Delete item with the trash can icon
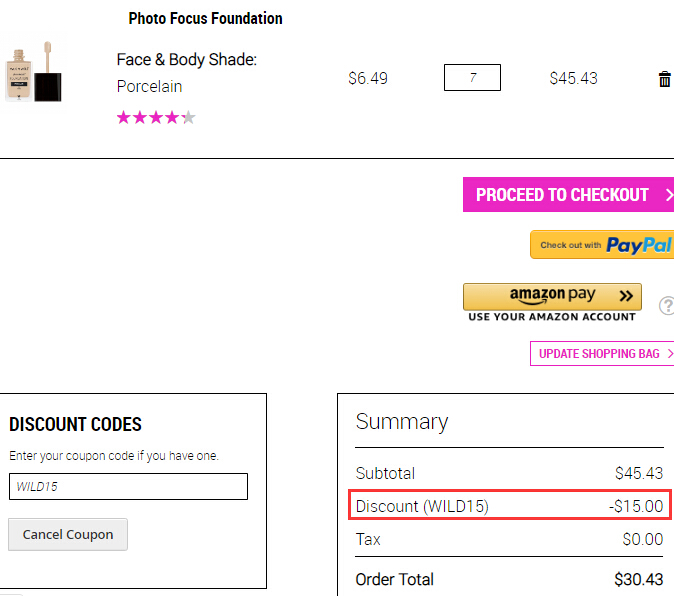This screenshot has width=674, height=596. [665, 79]
